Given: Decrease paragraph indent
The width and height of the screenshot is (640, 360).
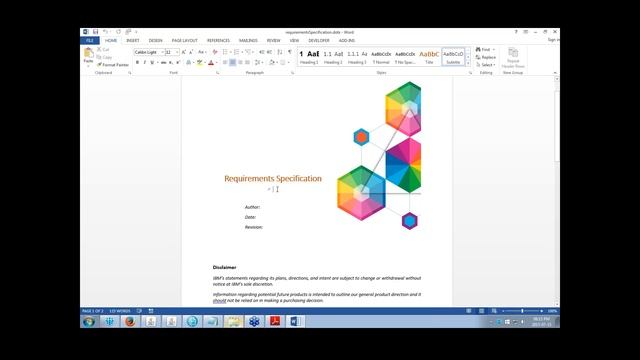Looking at the screenshot, I should point(262,52).
